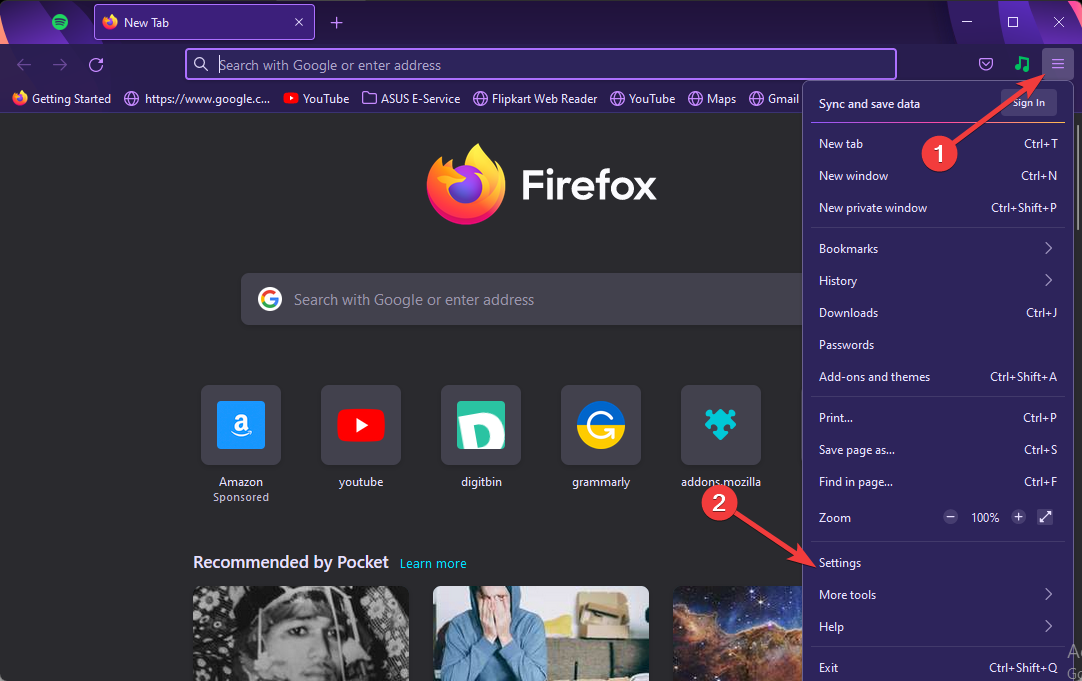Go back one page
The image size is (1082, 681).
(24, 64)
